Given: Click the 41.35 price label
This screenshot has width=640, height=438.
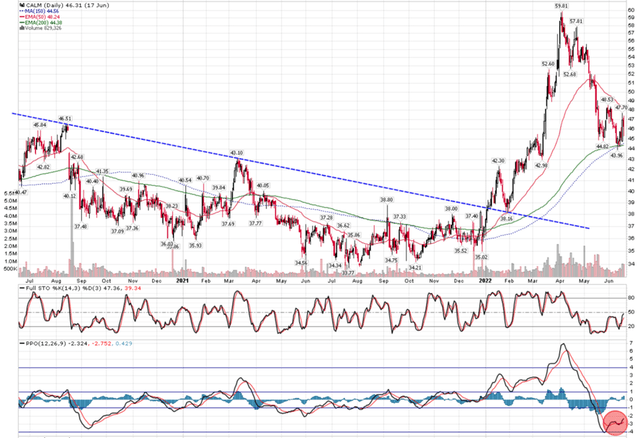Looking at the screenshot, I should coord(102,171).
